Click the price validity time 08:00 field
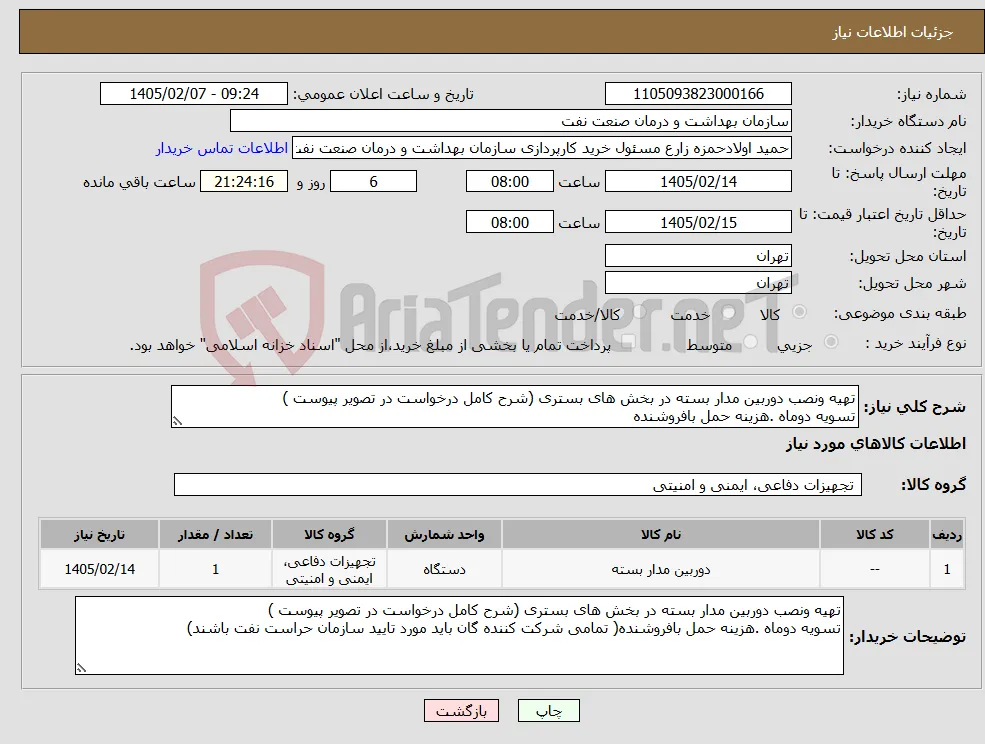The height and width of the screenshot is (744, 985). 509,222
